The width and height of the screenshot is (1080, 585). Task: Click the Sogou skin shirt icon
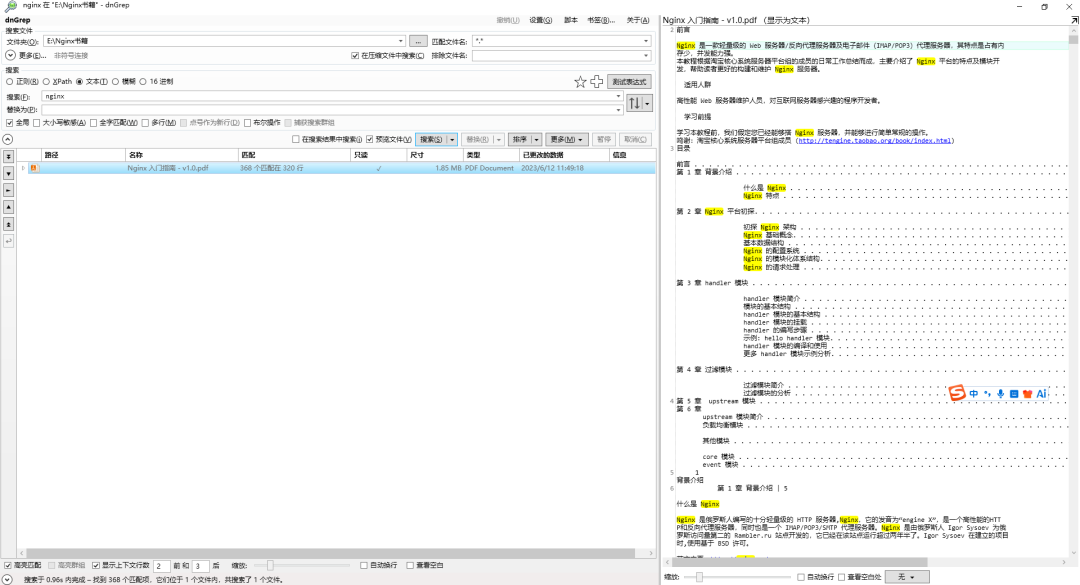[x=1027, y=393]
